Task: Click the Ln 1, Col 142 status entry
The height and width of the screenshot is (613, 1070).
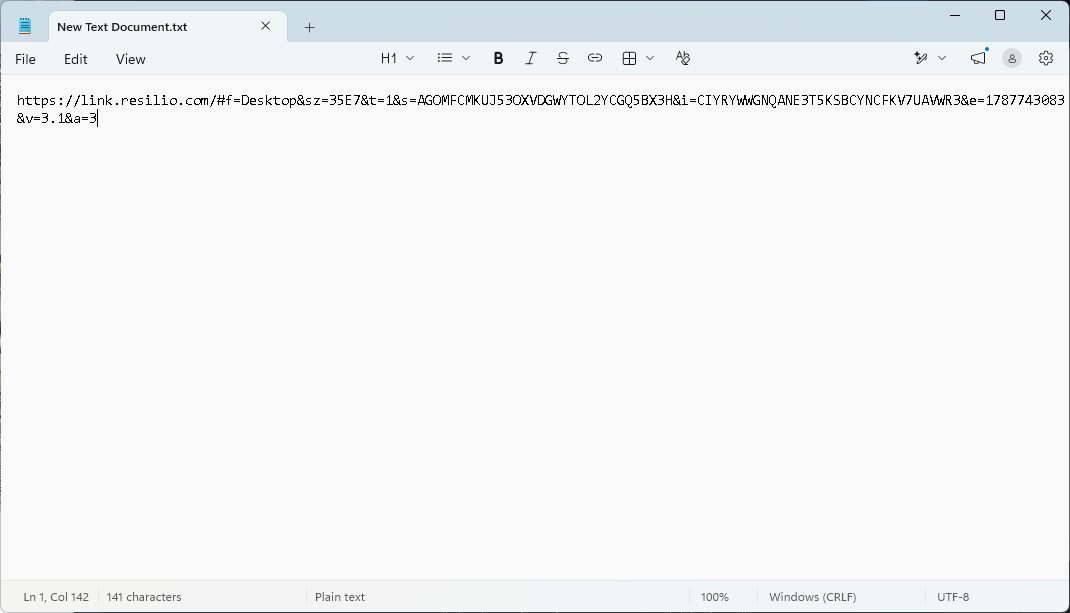Action: [56, 597]
